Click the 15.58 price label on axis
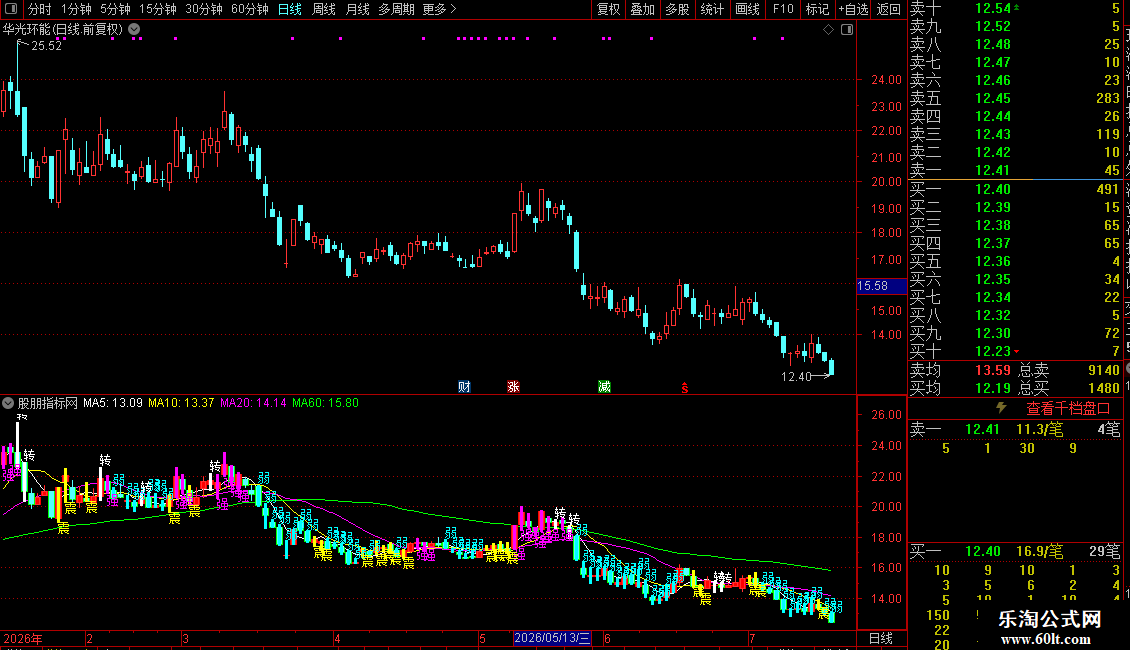 coord(881,286)
